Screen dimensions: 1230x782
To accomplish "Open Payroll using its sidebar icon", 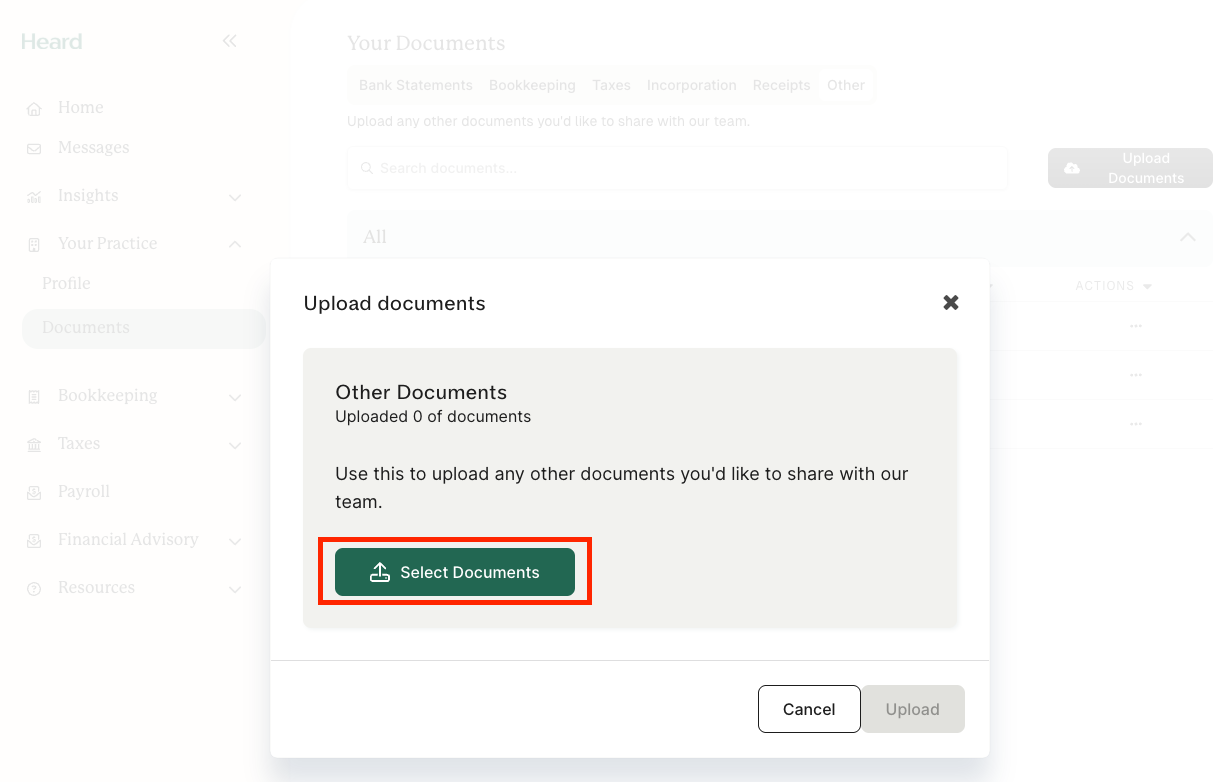I will coord(36,491).
